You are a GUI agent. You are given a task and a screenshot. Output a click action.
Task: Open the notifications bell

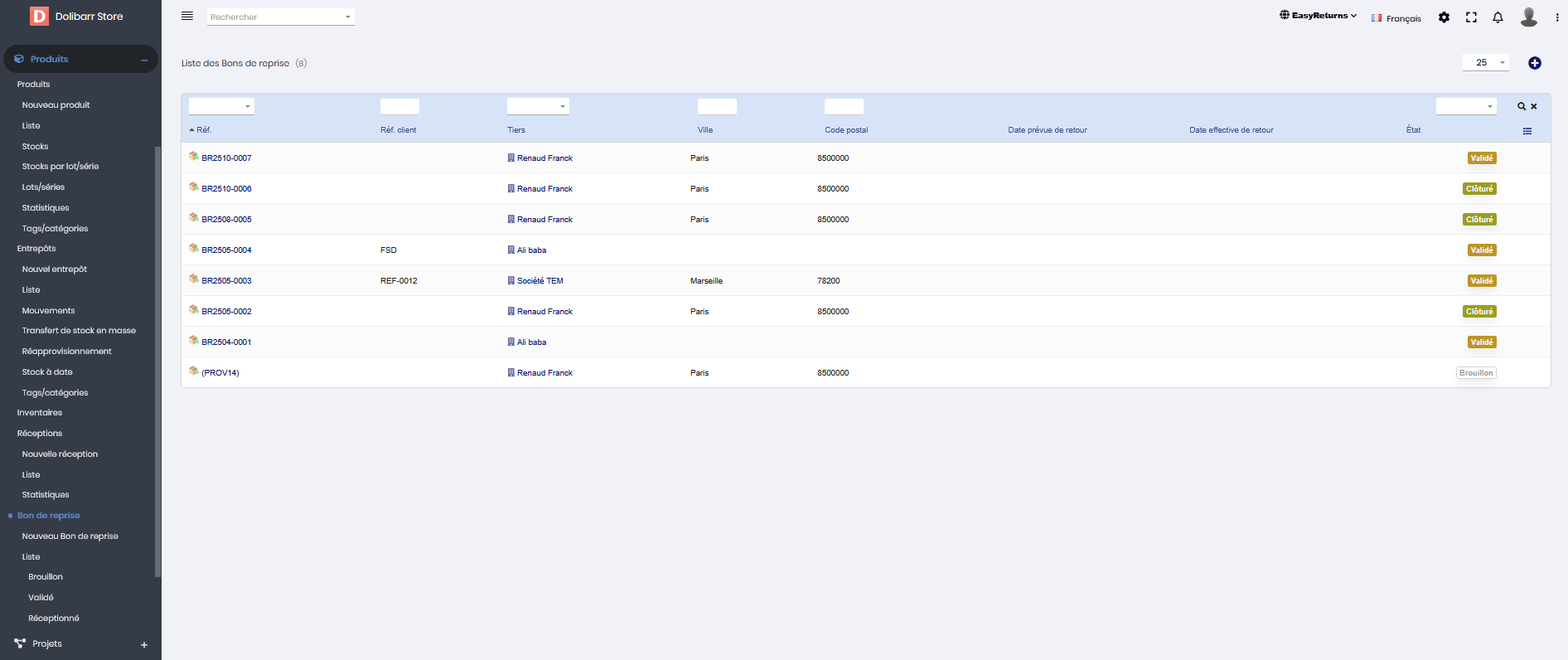(x=1498, y=17)
